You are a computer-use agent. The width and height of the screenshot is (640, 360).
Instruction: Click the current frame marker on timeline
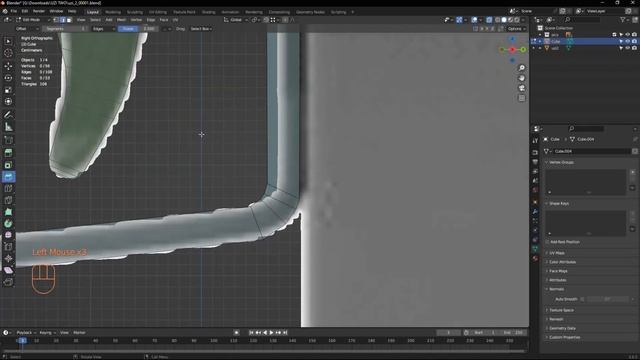(23, 340)
